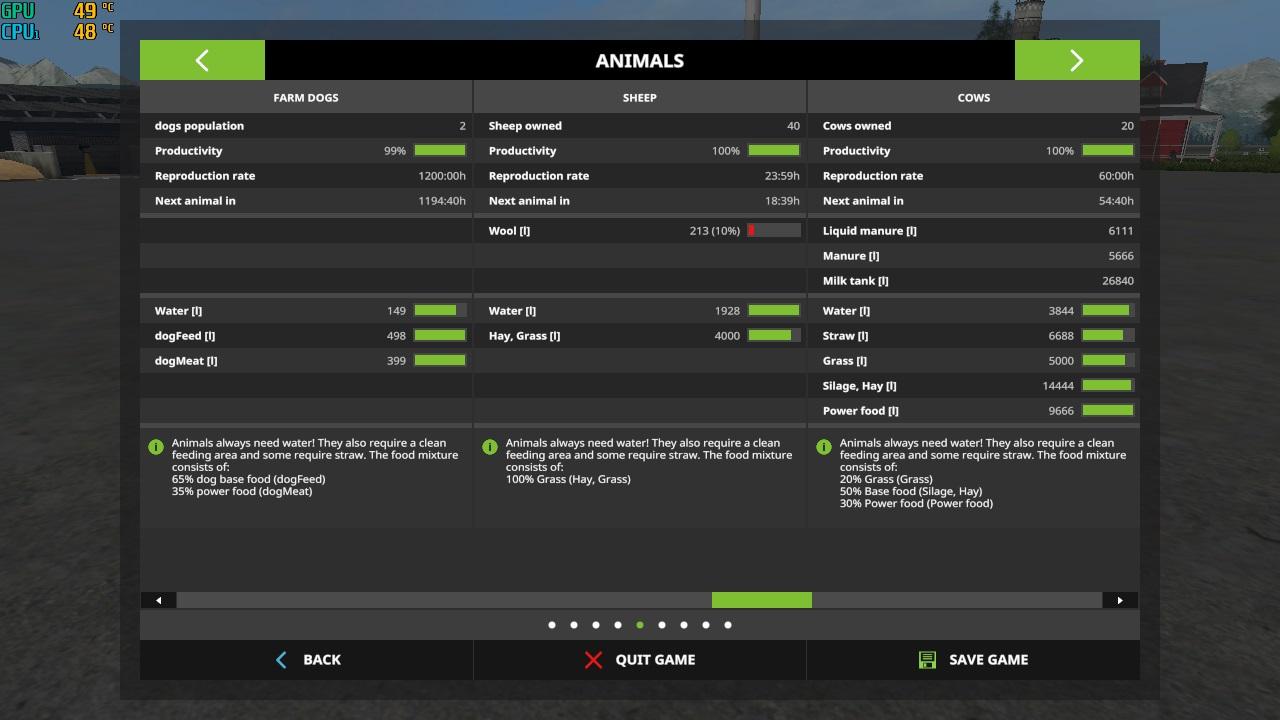Click the red Wool fill level bar
This screenshot has height=720, width=1280.
tap(773, 231)
